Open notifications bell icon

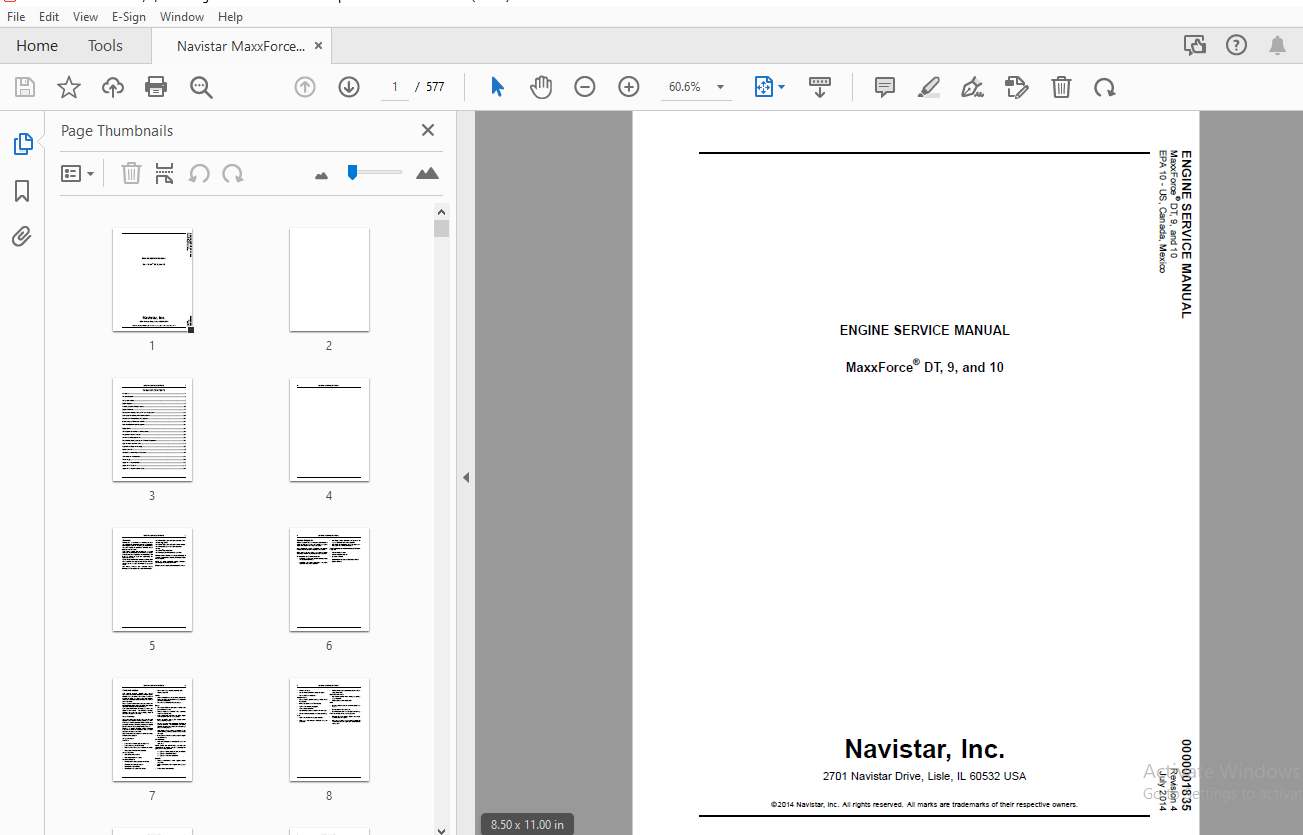1277,45
